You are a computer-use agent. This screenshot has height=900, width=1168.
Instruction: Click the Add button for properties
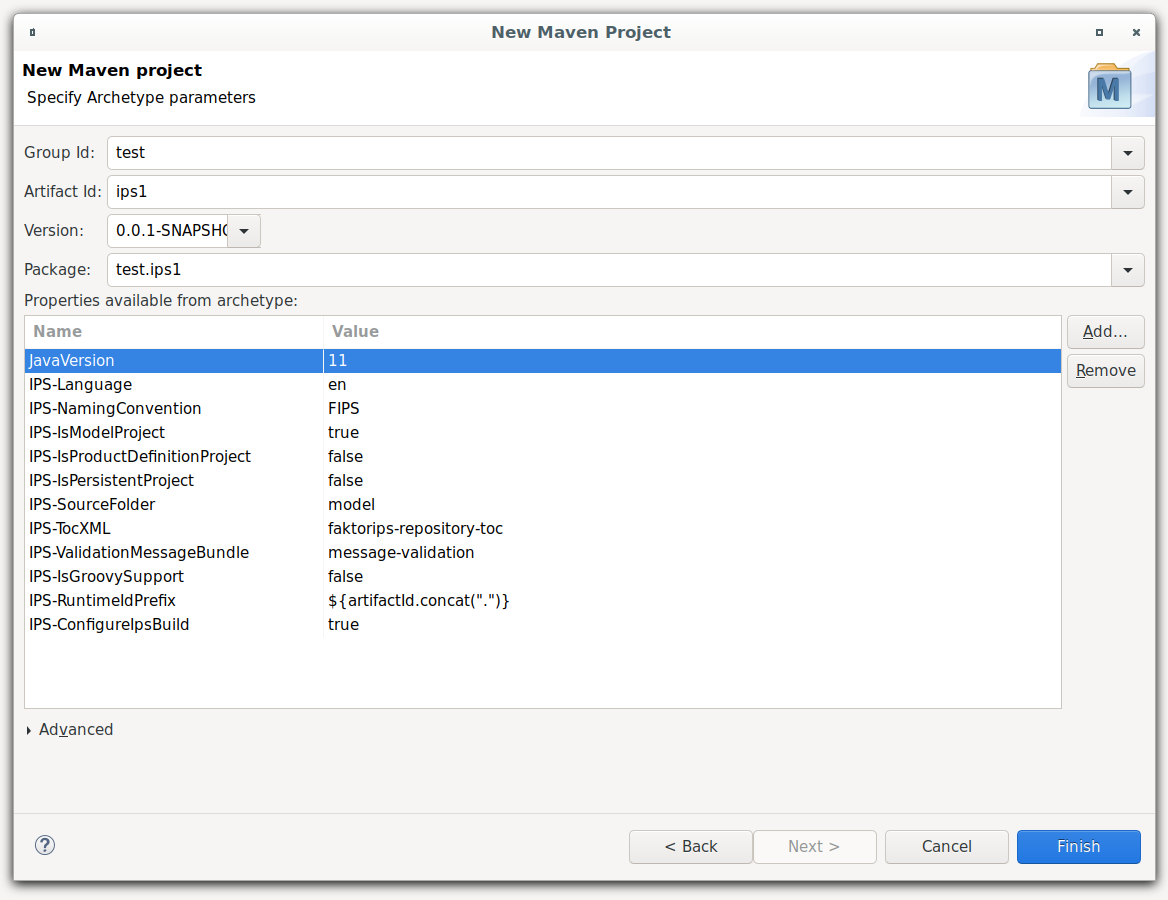pyautogui.click(x=1105, y=331)
